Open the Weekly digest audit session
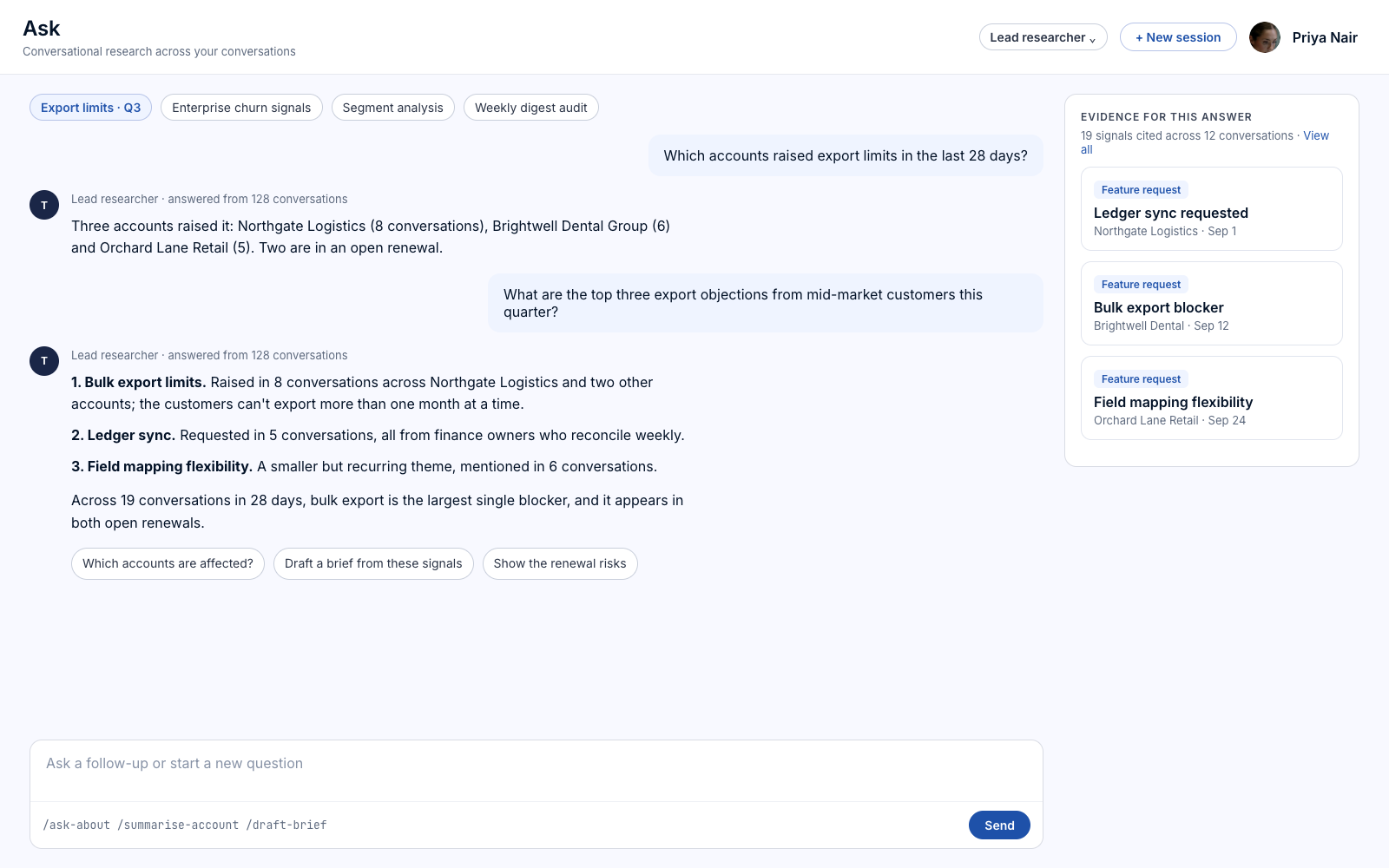1389x868 pixels. (530, 108)
